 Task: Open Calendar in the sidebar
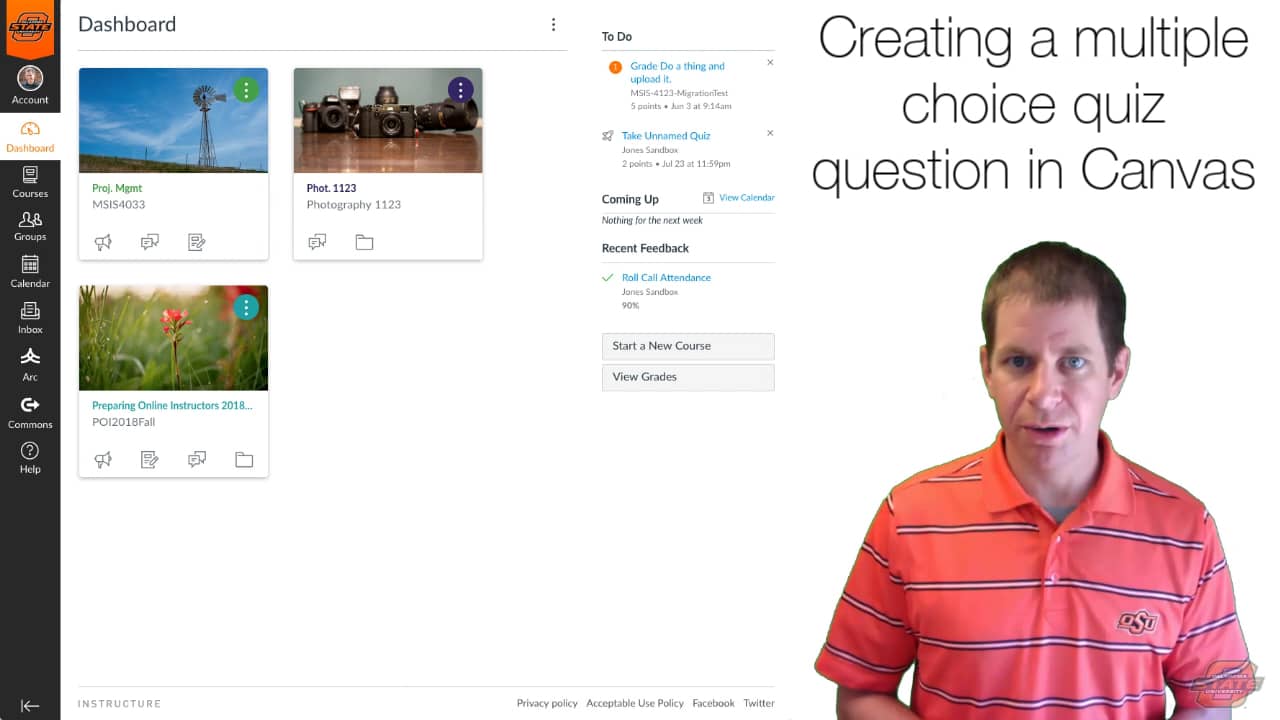(30, 271)
